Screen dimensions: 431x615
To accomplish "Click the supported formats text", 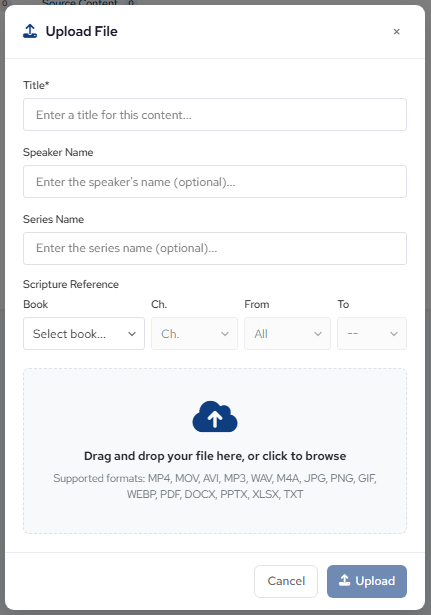I will coord(215,486).
